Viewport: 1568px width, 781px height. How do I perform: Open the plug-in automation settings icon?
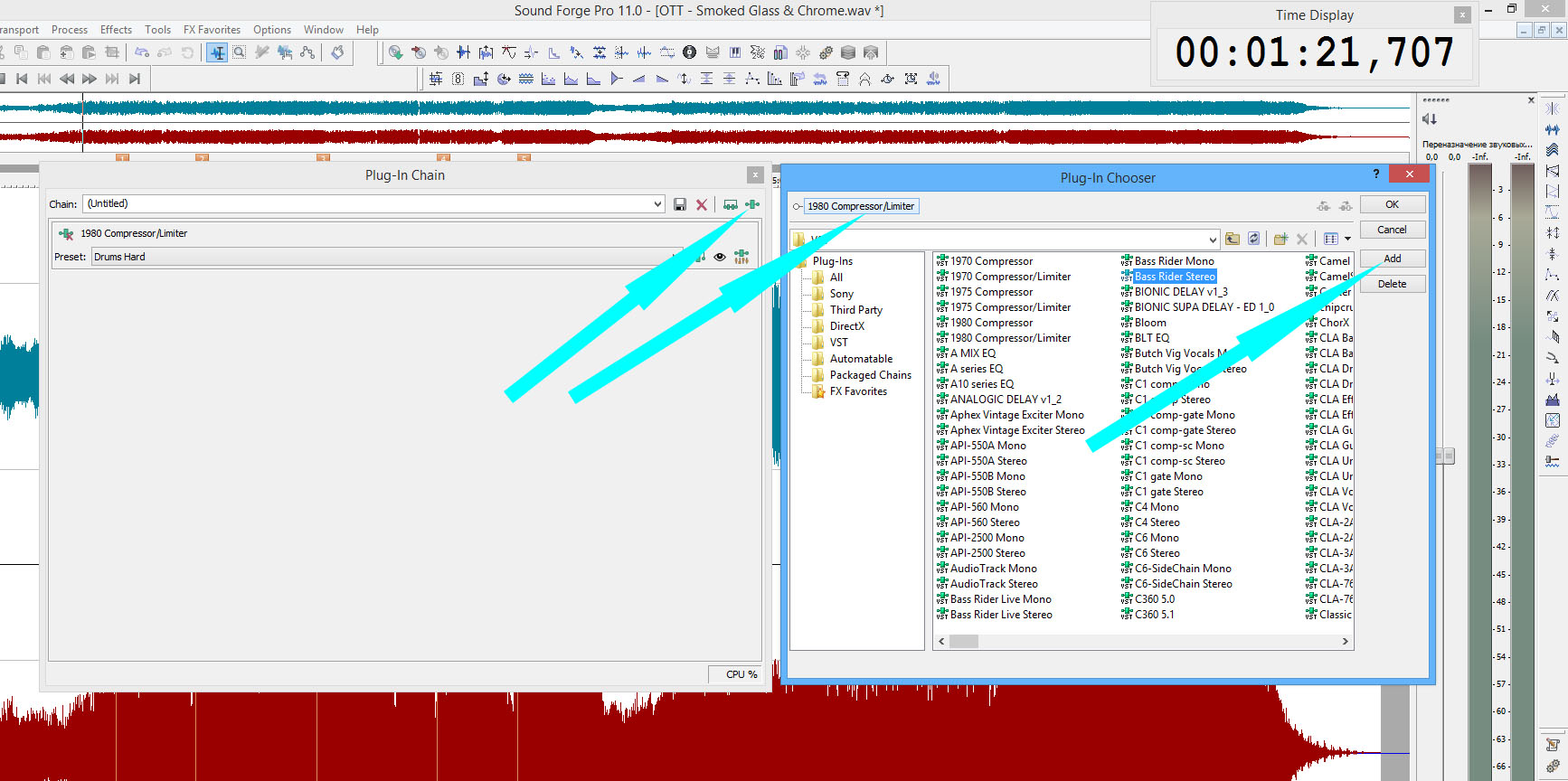click(x=741, y=257)
